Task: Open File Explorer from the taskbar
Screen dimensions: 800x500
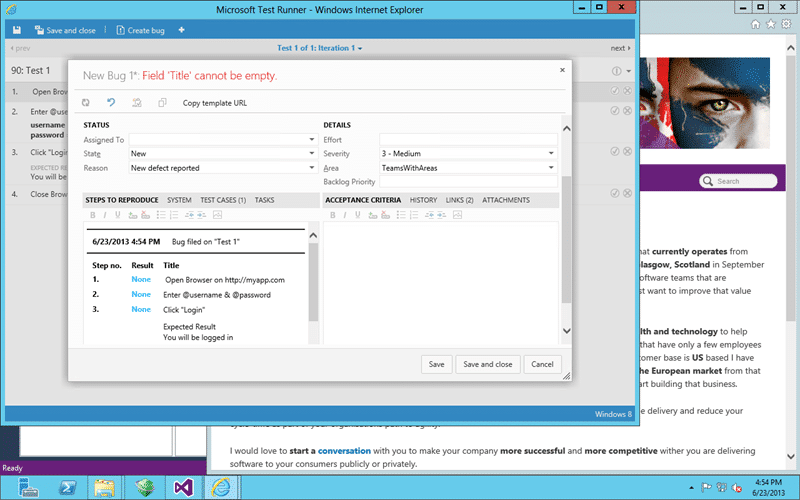Action: pyautogui.click(x=105, y=488)
